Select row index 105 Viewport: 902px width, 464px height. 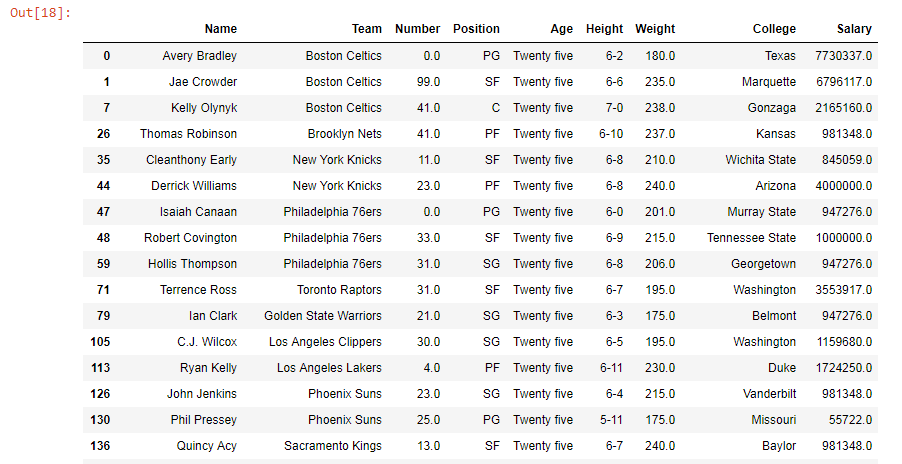click(x=101, y=342)
